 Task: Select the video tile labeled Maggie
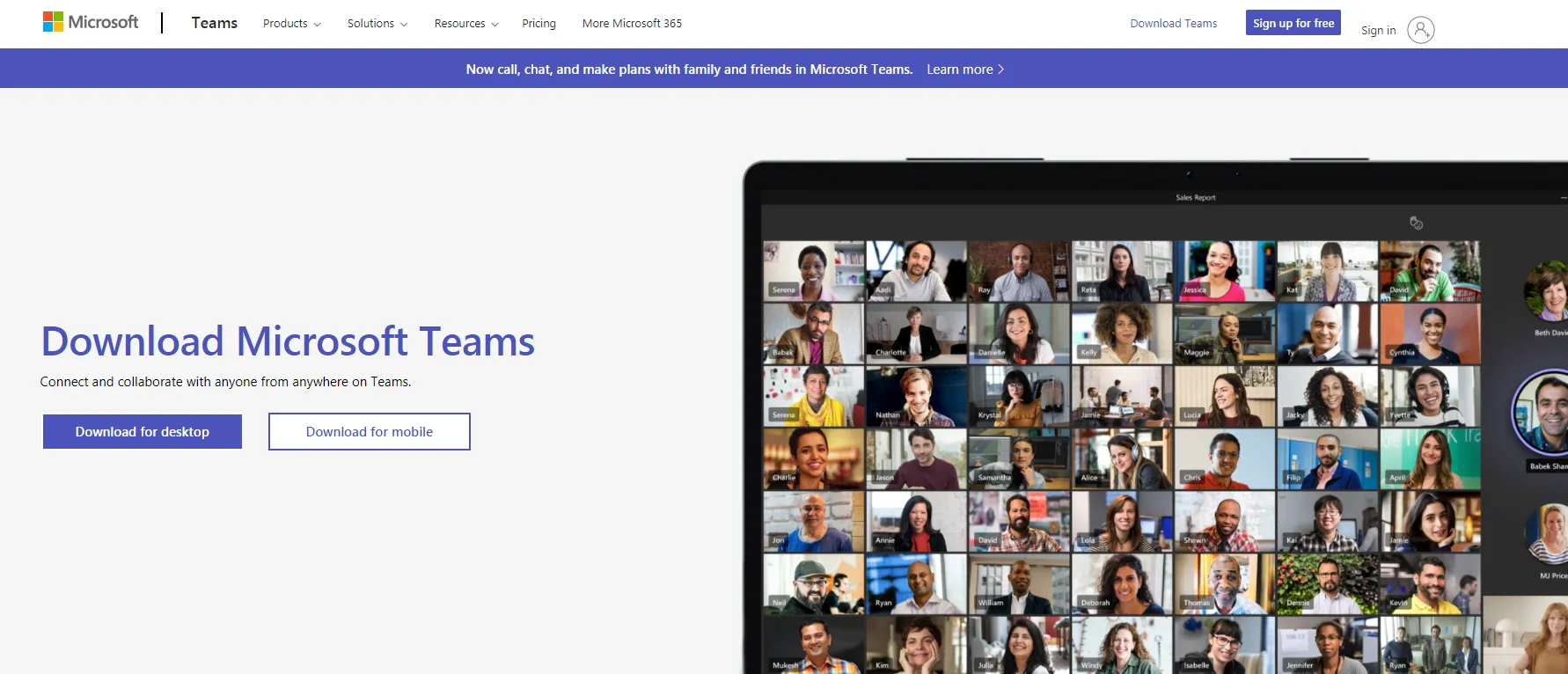(1225, 333)
